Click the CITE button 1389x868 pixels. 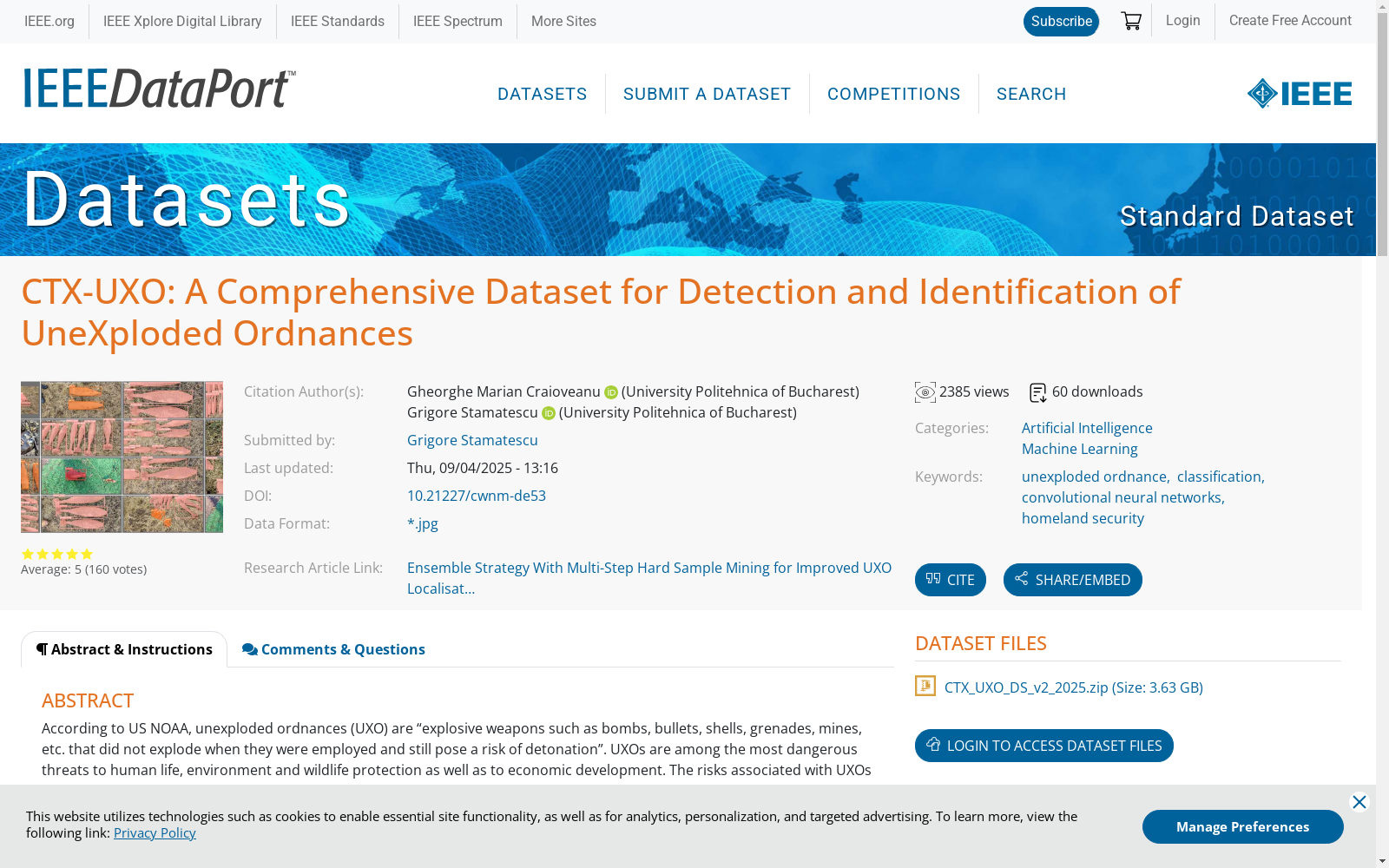pos(951,580)
